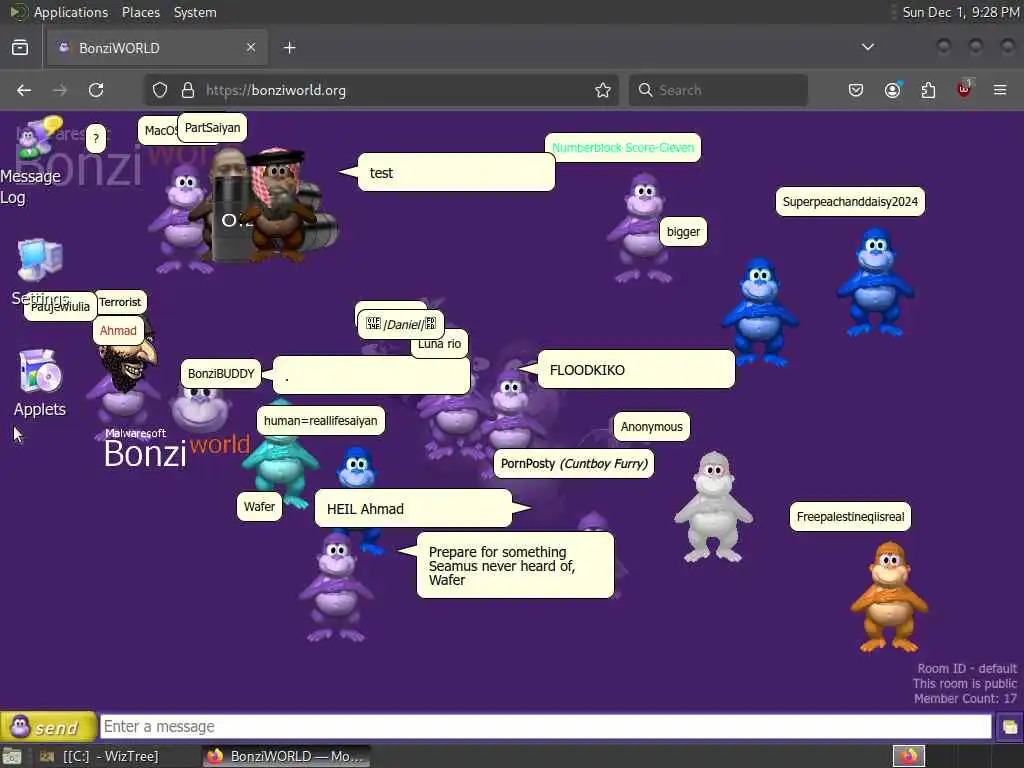Expand the list all tabs chevron
Screen dimensions: 1024x768
coord(868,47)
